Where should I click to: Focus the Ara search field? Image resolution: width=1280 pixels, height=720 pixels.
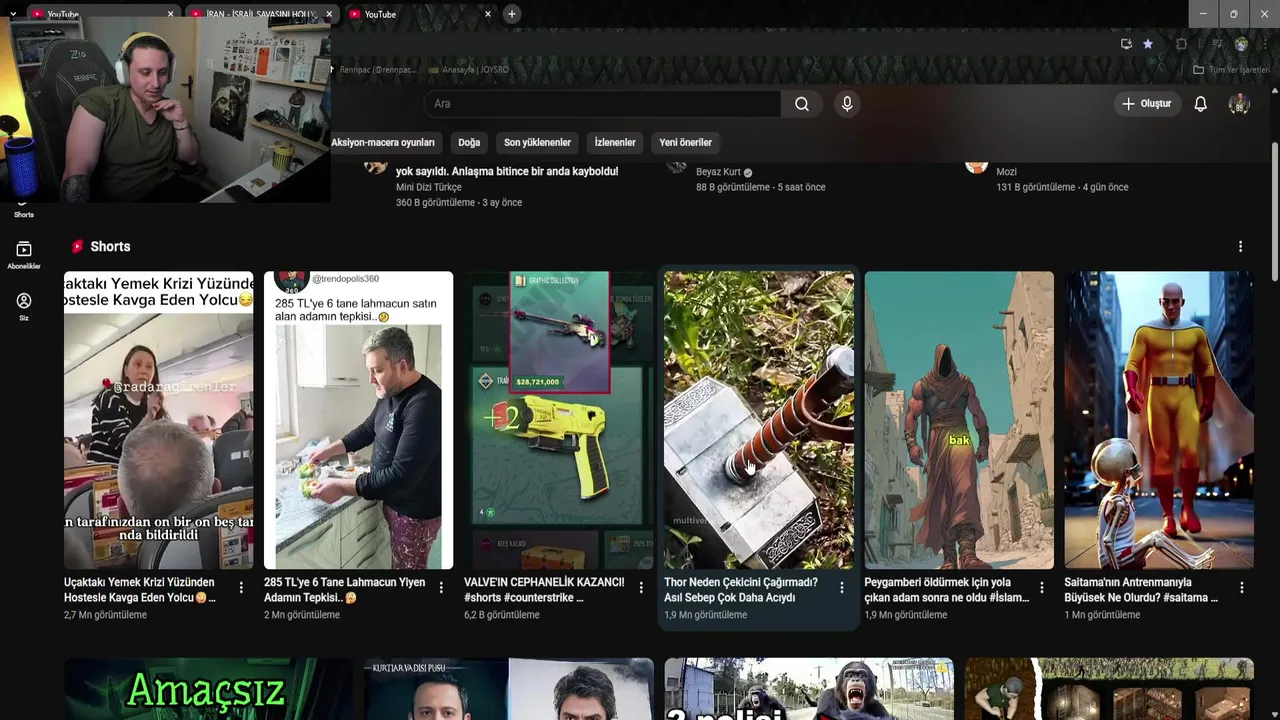pyautogui.click(x=602, y=104)
